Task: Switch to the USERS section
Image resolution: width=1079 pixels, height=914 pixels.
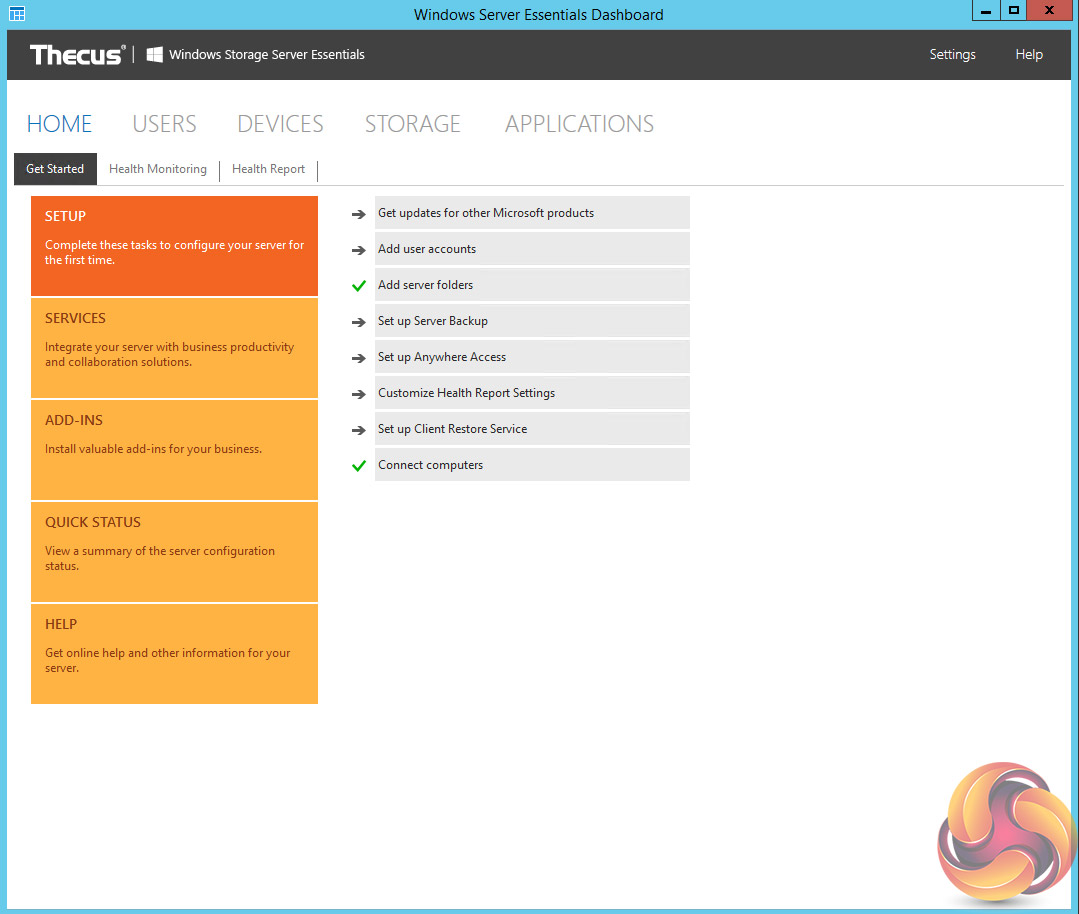Action: click(x=164, y=124)
